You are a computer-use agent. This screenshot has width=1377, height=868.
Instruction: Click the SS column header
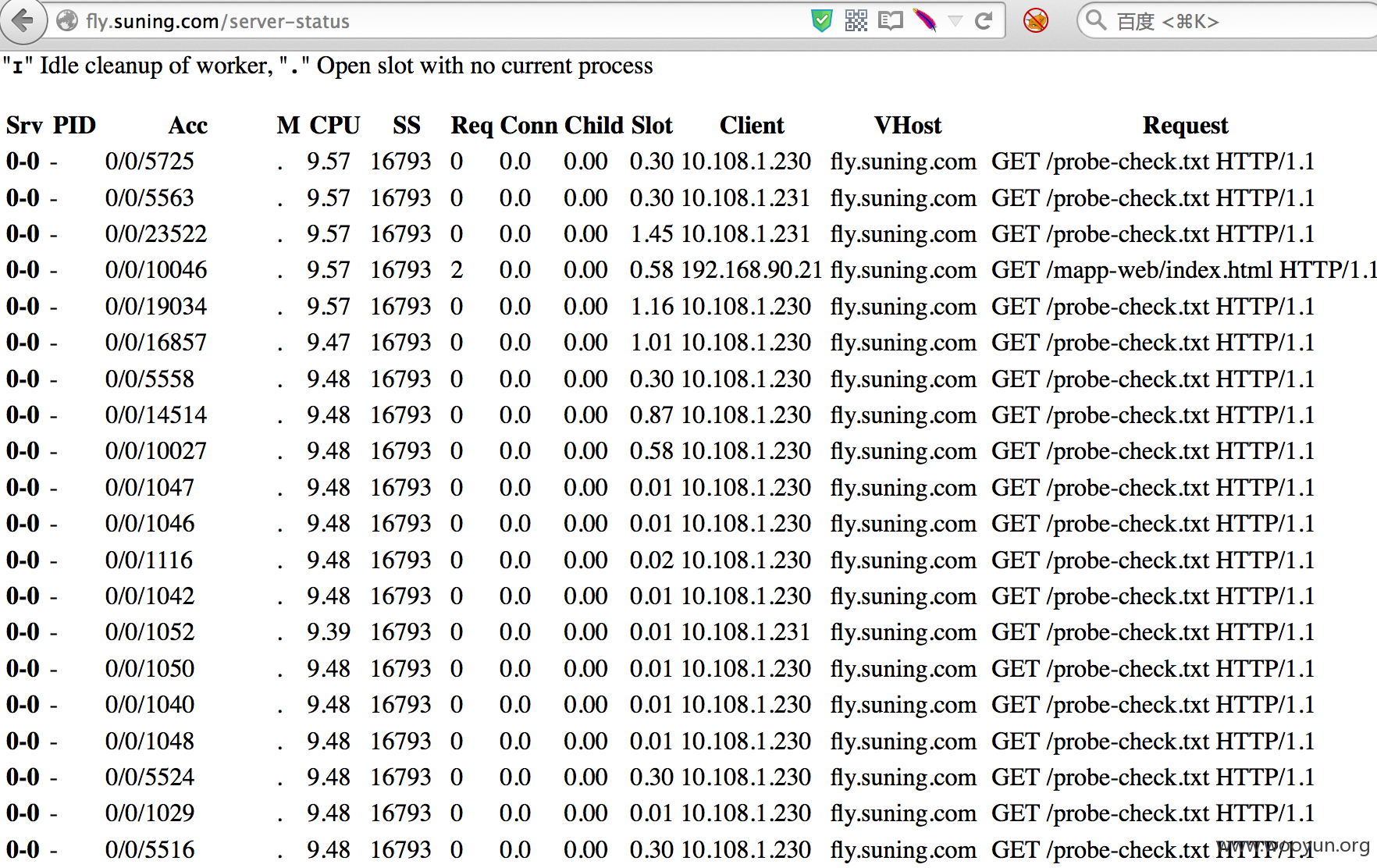click(407, 126)
